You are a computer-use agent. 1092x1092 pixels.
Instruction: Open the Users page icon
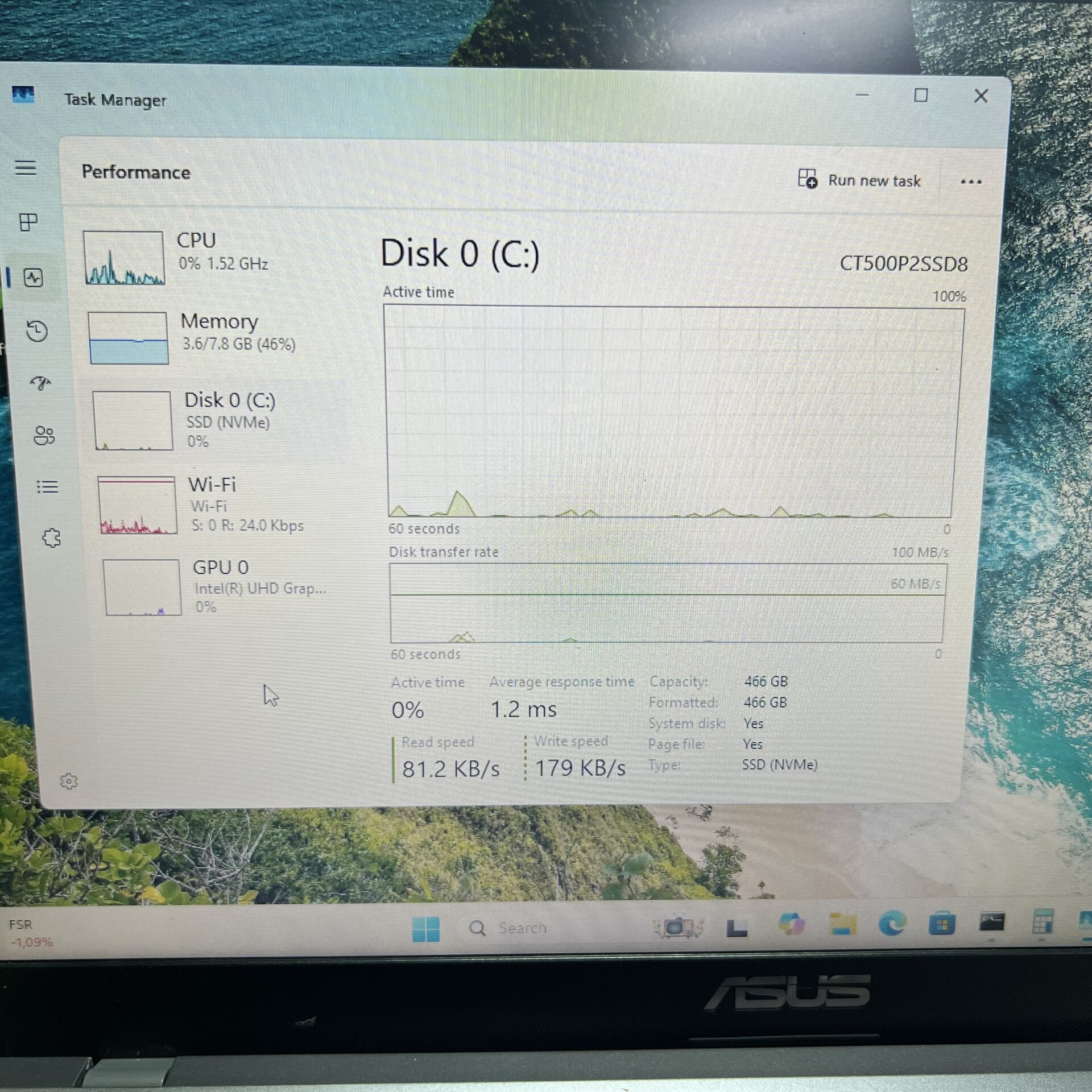click(44, 436)
